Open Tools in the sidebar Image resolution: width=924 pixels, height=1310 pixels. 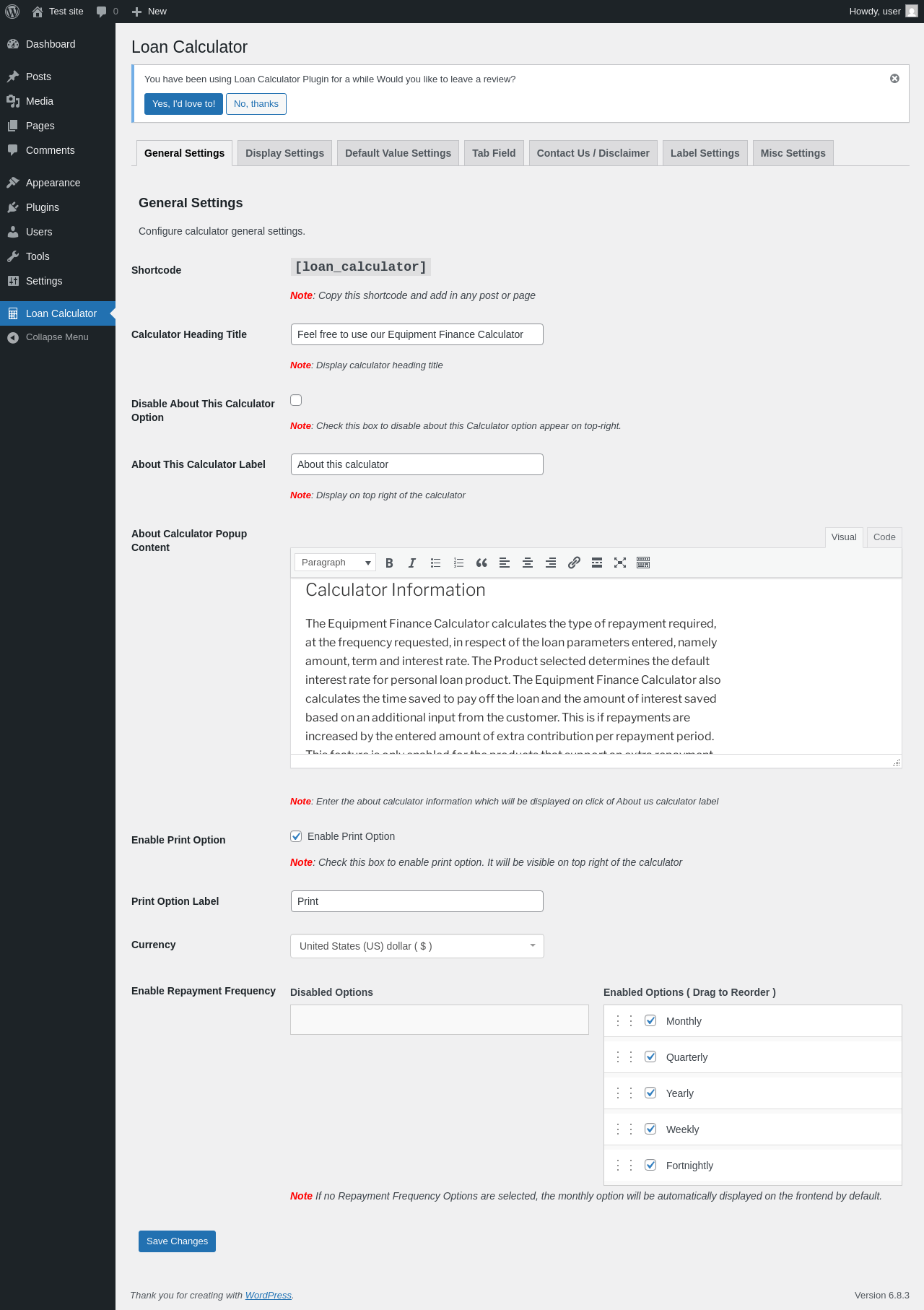coord(58,256)
